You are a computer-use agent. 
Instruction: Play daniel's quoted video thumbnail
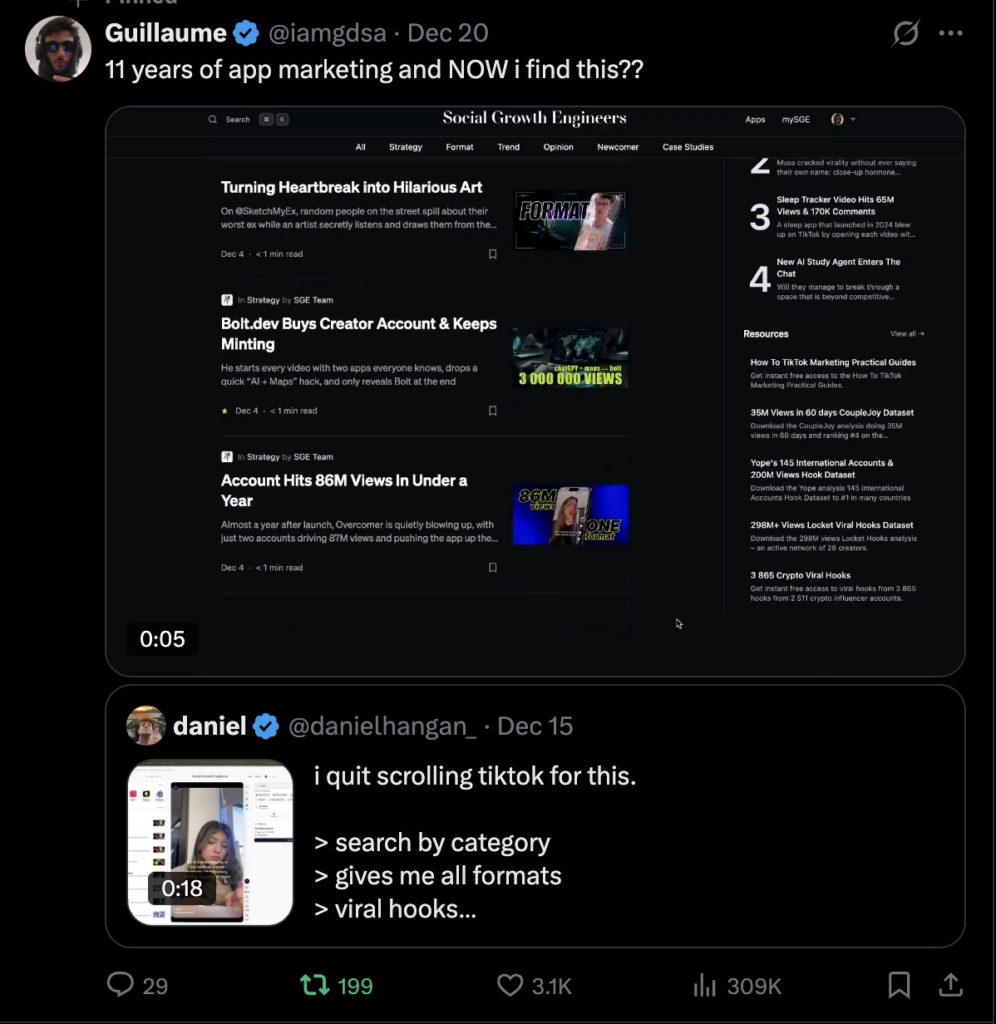[x=210, y=842]
